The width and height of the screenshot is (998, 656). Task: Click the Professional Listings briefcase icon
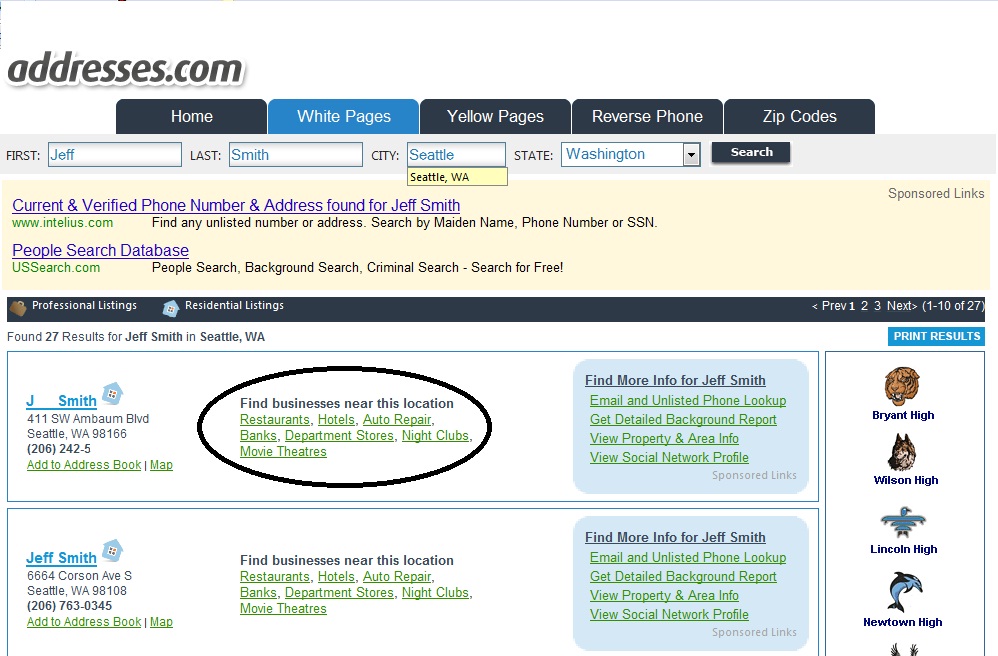pos(18,309)
